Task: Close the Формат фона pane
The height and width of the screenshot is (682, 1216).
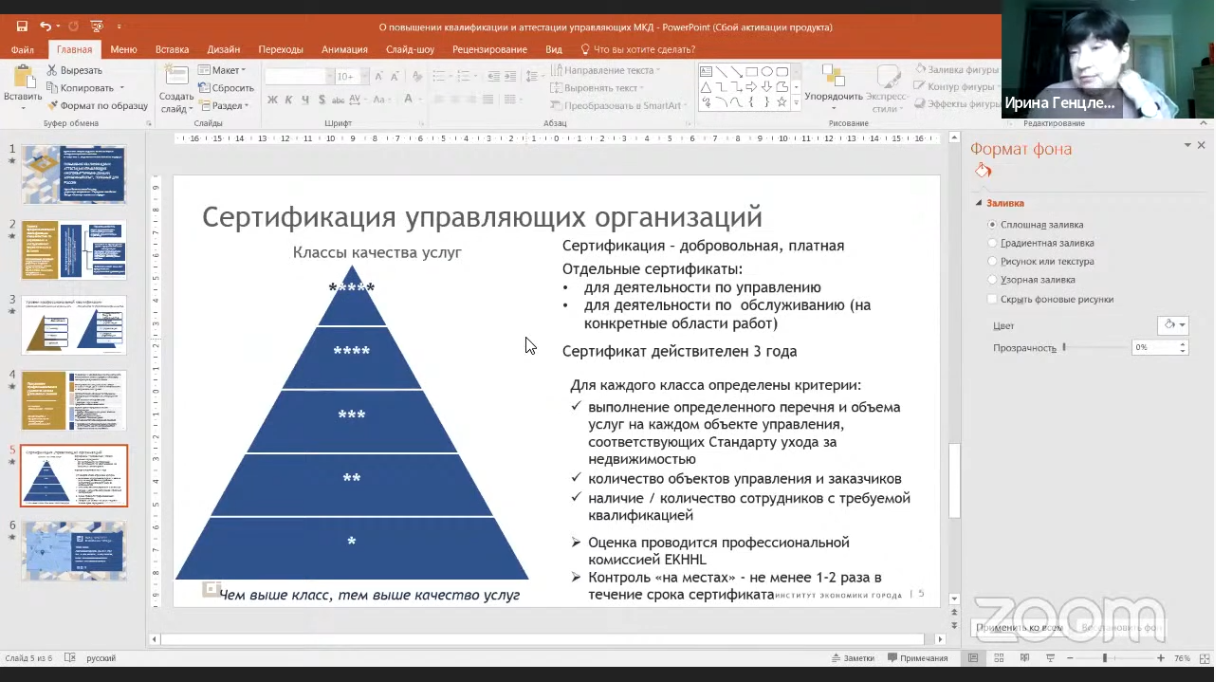Action: [1201, 145]
